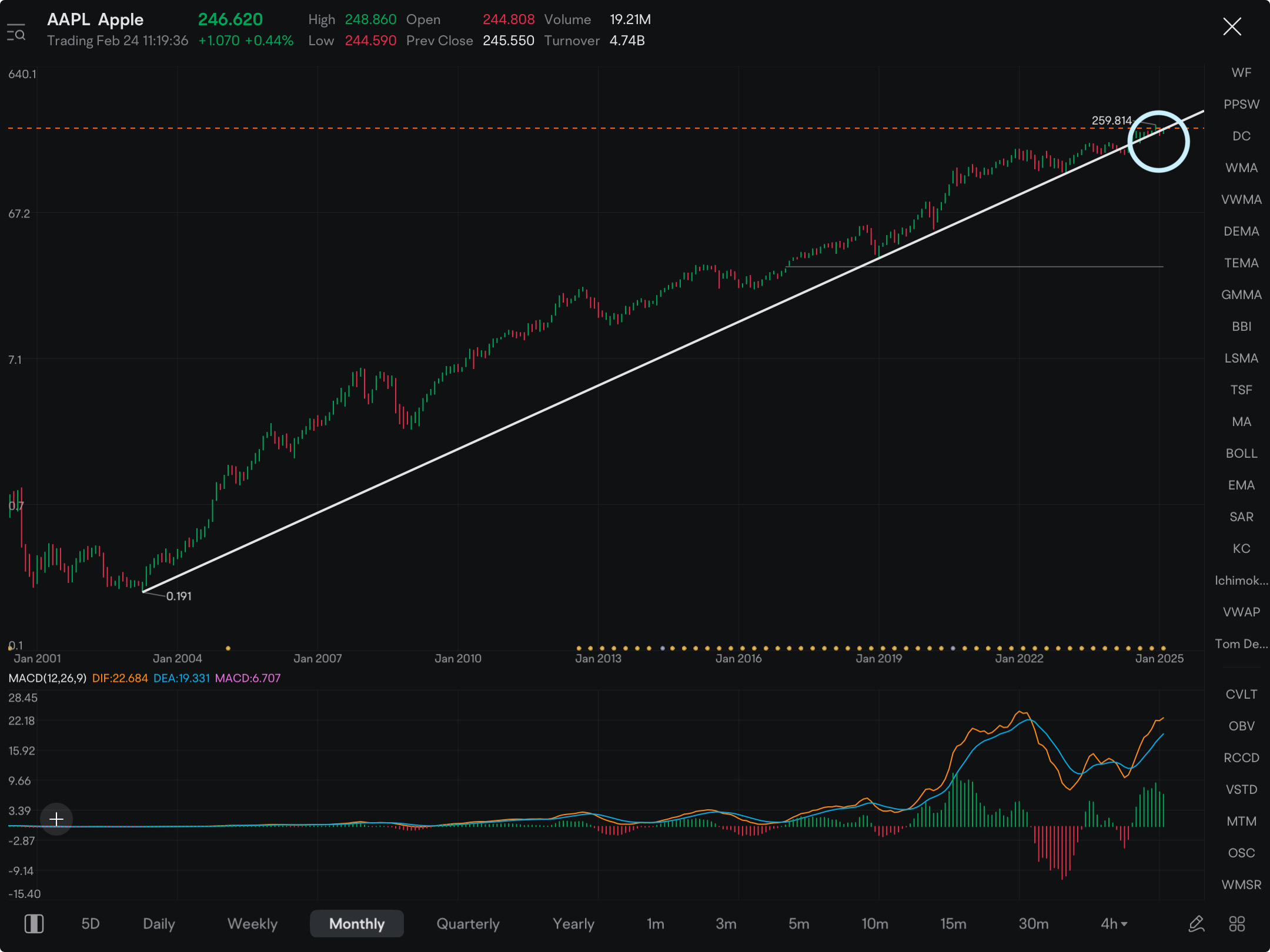Select the Ichimoku indicator

pos(1241,580)
